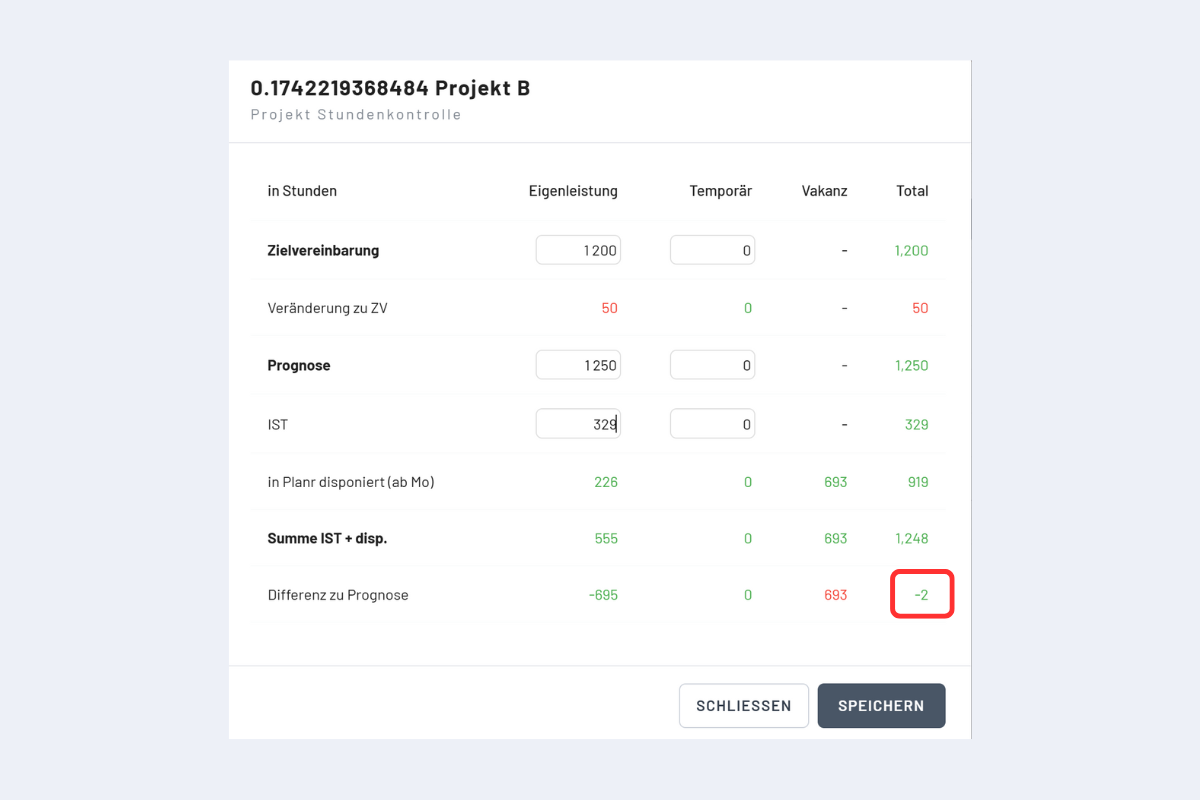The height and width of the screenshot is (800, 1200).
Task: Click the Temporär column header
Action: pyautogui.click(x=720, y=191)
